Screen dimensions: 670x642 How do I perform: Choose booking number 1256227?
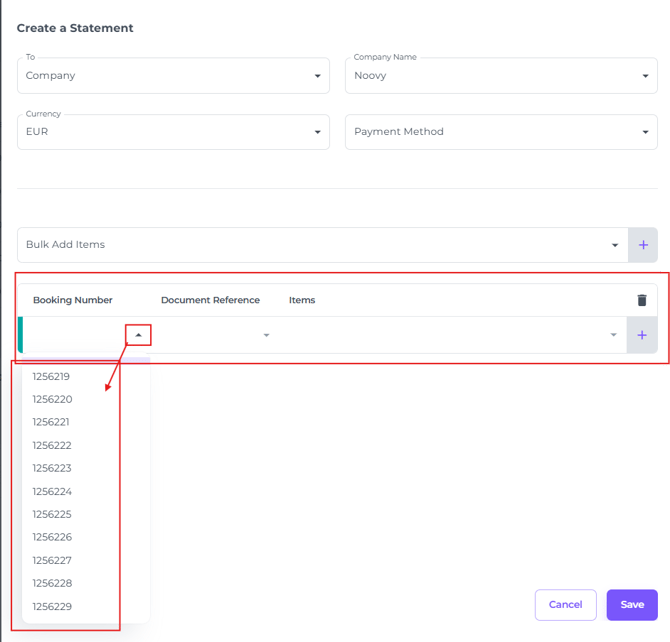(x=51, y=560)
